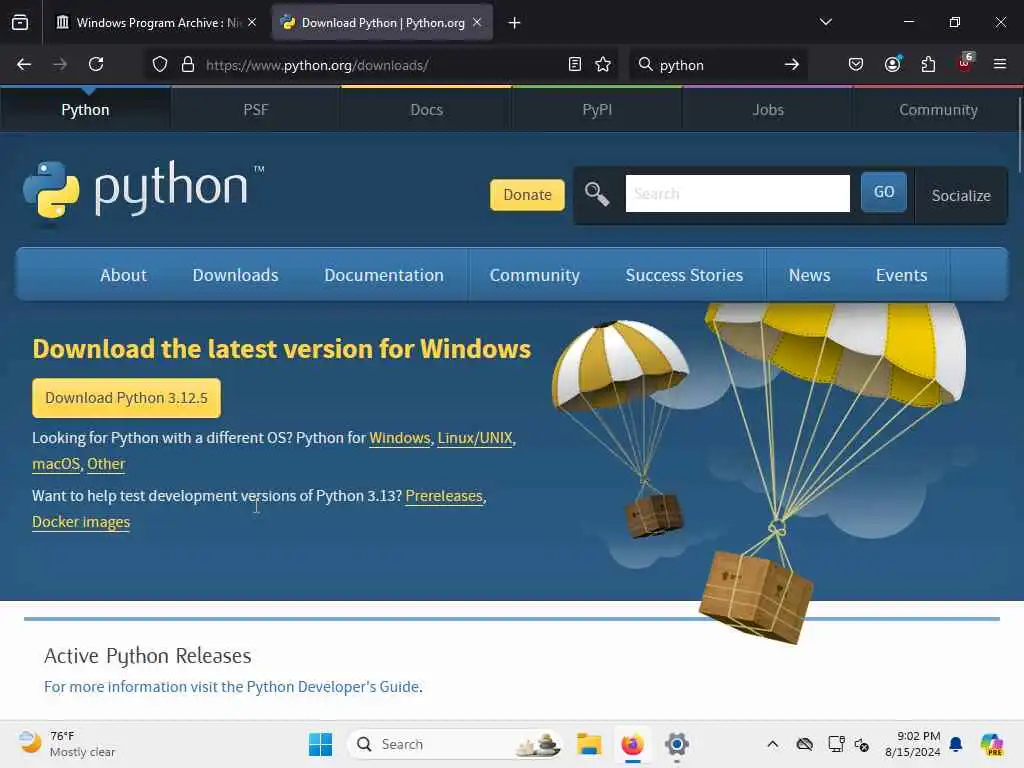
Task: Open the extensions puzzle icon
Action: point(928,65)
